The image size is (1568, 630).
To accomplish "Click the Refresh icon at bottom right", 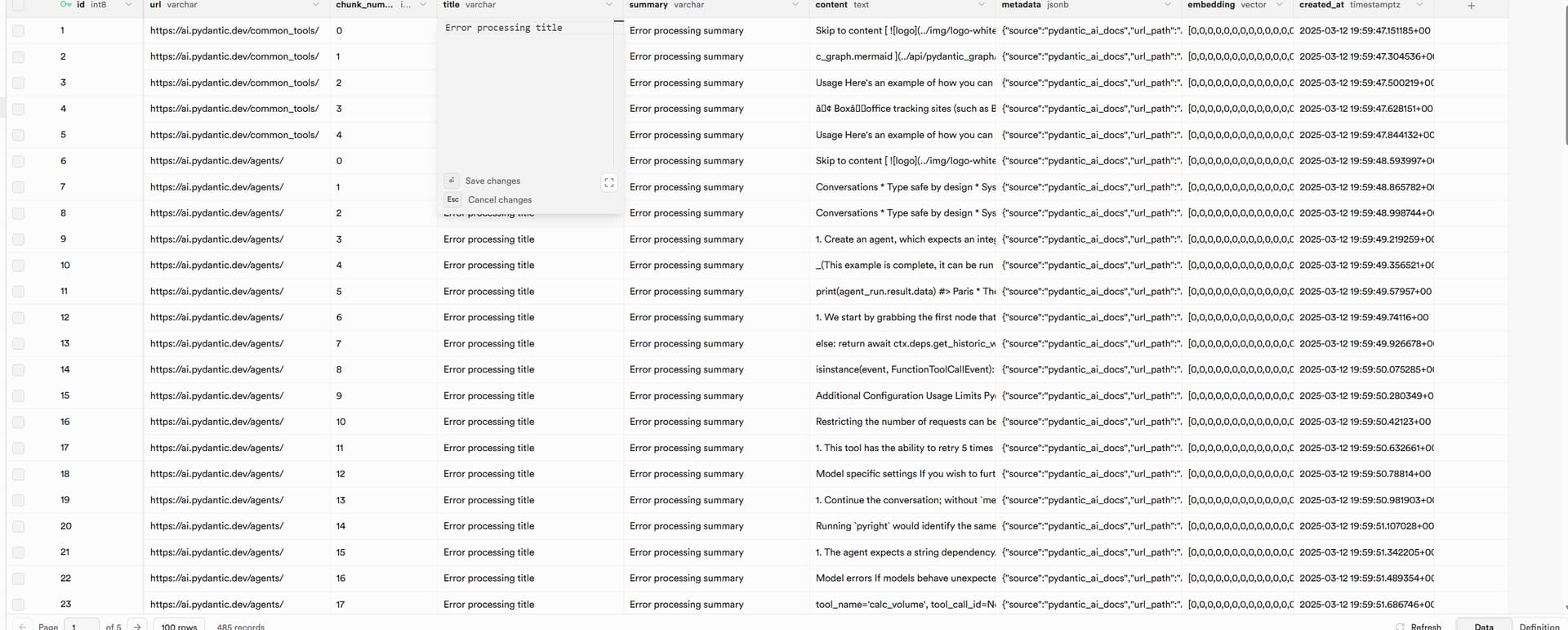I will click(1400, 626).
